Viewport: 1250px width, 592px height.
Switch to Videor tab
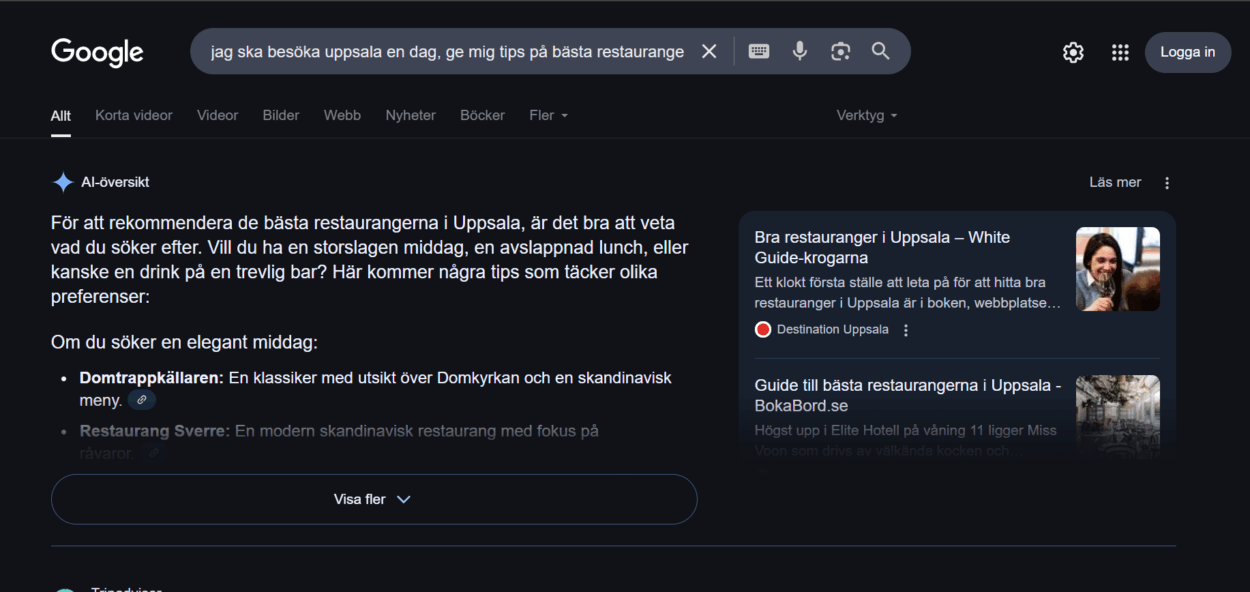(x=218, y=115)
